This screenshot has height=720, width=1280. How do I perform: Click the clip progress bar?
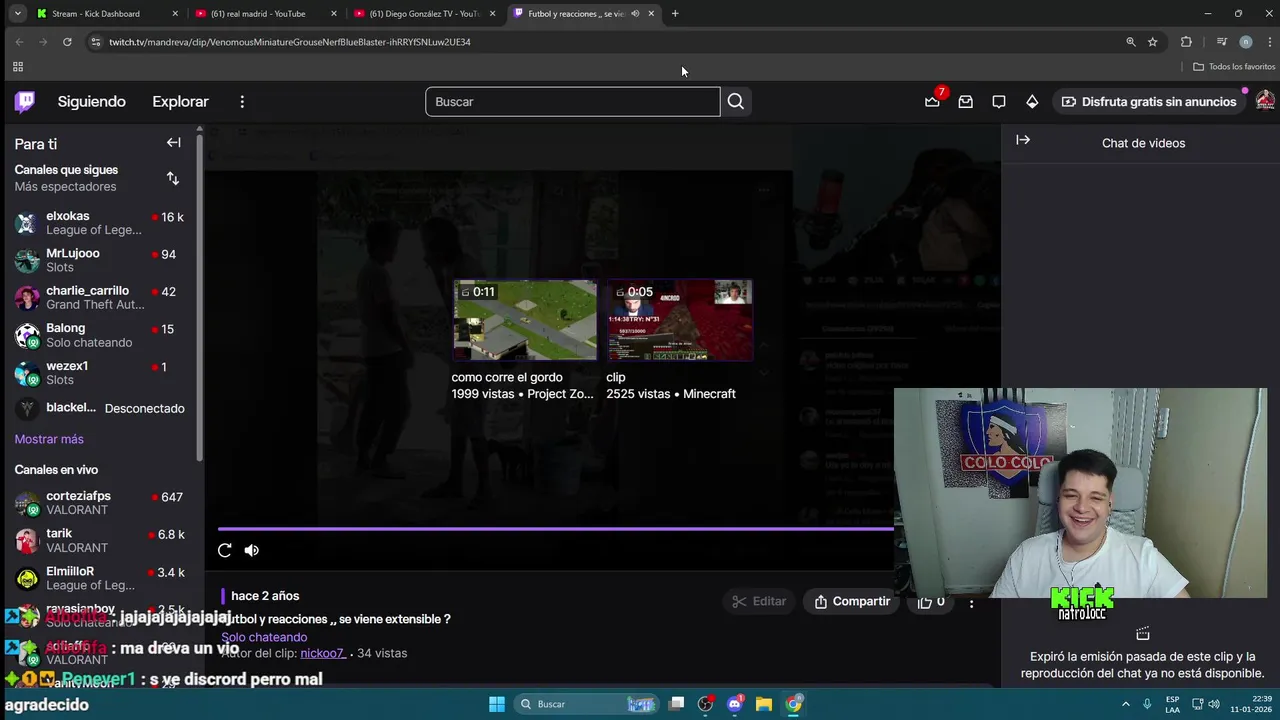click(556, 529)
